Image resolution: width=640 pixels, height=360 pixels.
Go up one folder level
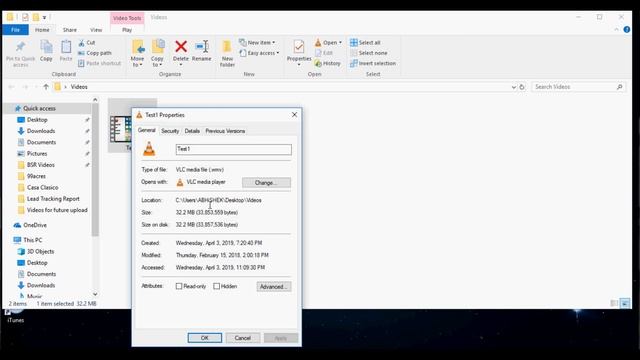[46, 87]
